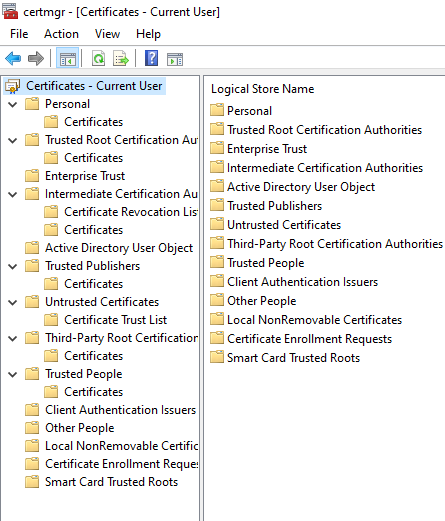Screen dimensions: 445x521
Task: Select Client Authentication Issuers in right pane
Action: 302,282
